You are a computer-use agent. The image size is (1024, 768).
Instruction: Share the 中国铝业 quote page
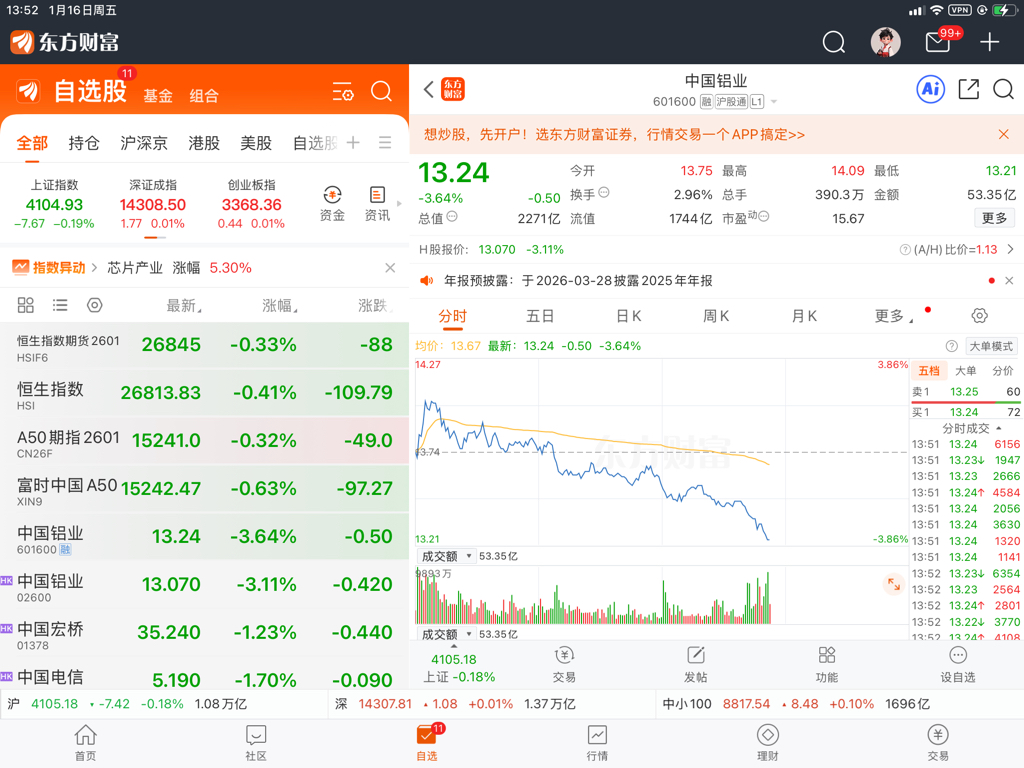[968, 89]
